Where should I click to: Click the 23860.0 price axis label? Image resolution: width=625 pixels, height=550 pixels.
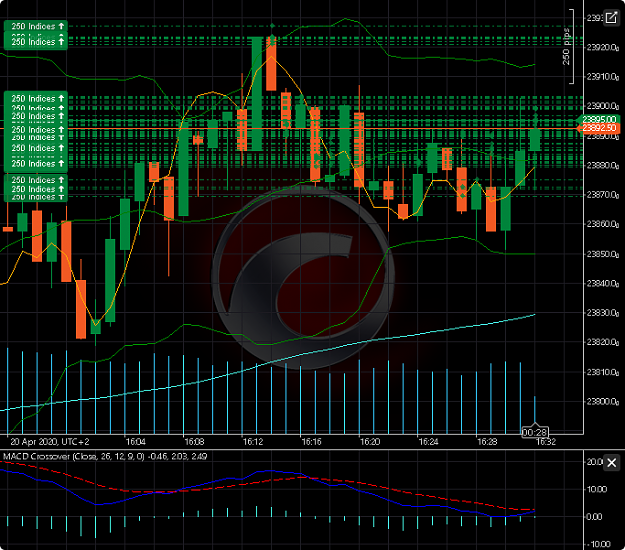tap(603, 224)
